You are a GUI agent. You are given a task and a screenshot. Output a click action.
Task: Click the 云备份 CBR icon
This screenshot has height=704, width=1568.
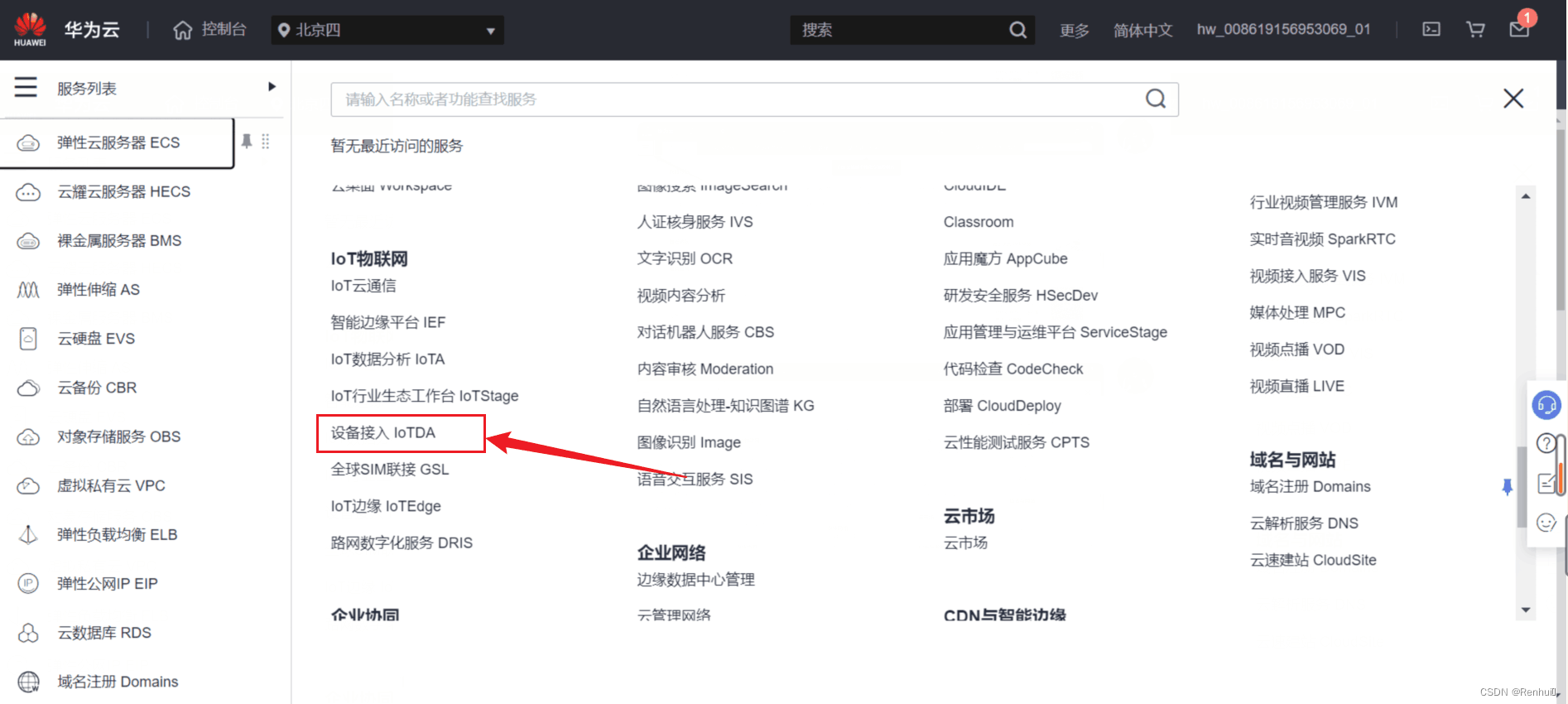point(28,388)
